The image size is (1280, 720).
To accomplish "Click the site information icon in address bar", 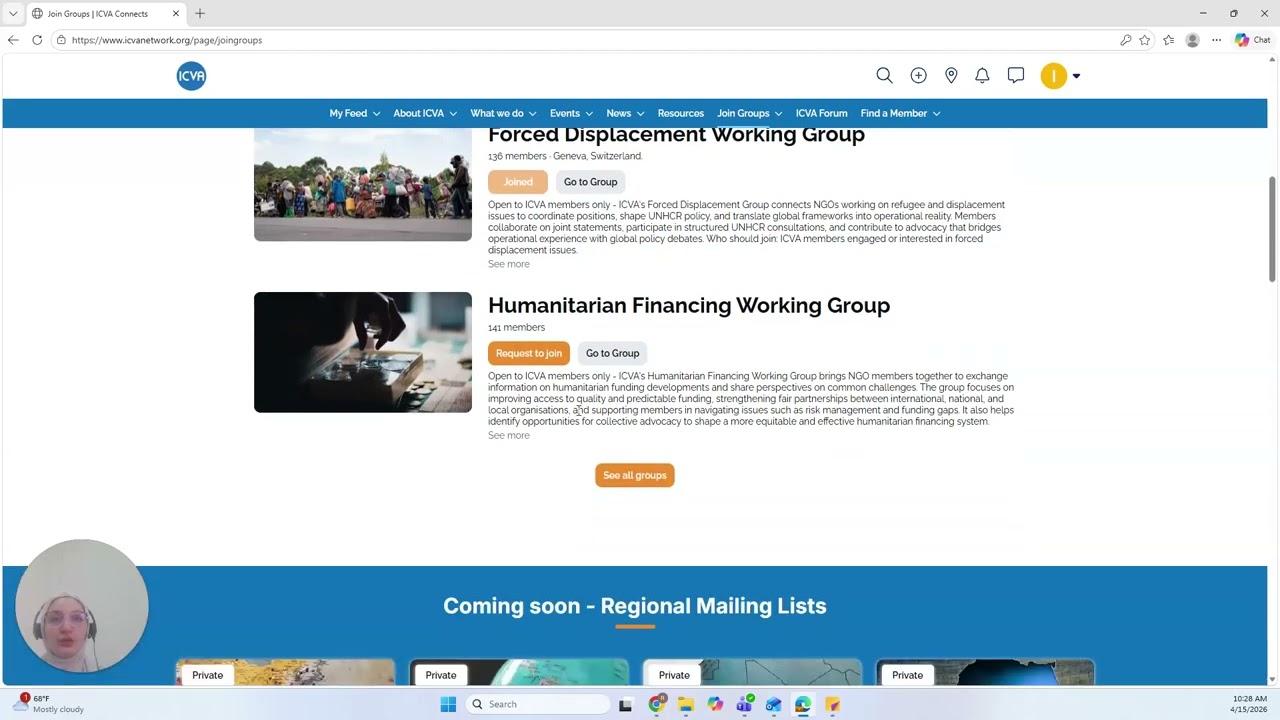I will [x=61, y=40].
